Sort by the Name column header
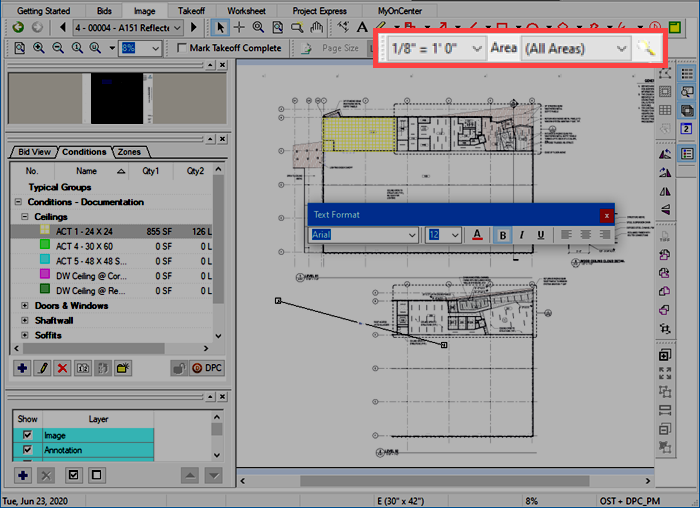The height and width of the screenshot is (509, 700). pos(92,171)
